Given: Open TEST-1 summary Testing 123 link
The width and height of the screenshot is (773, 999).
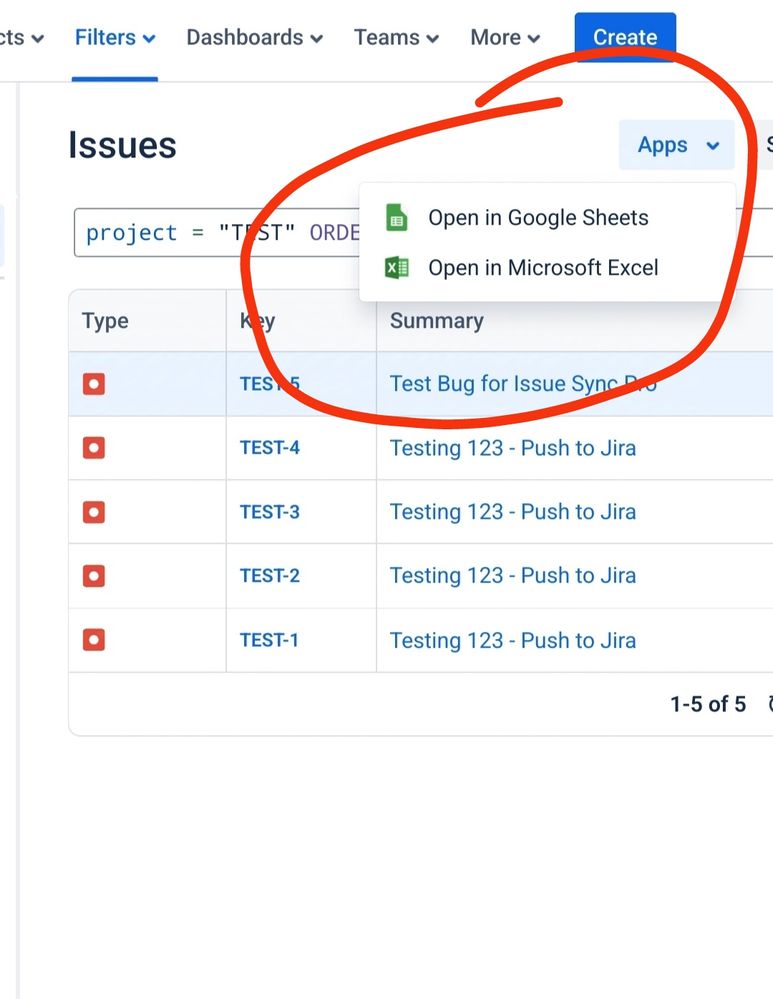Looking at the screenshot, I should [x=513, y=640].
